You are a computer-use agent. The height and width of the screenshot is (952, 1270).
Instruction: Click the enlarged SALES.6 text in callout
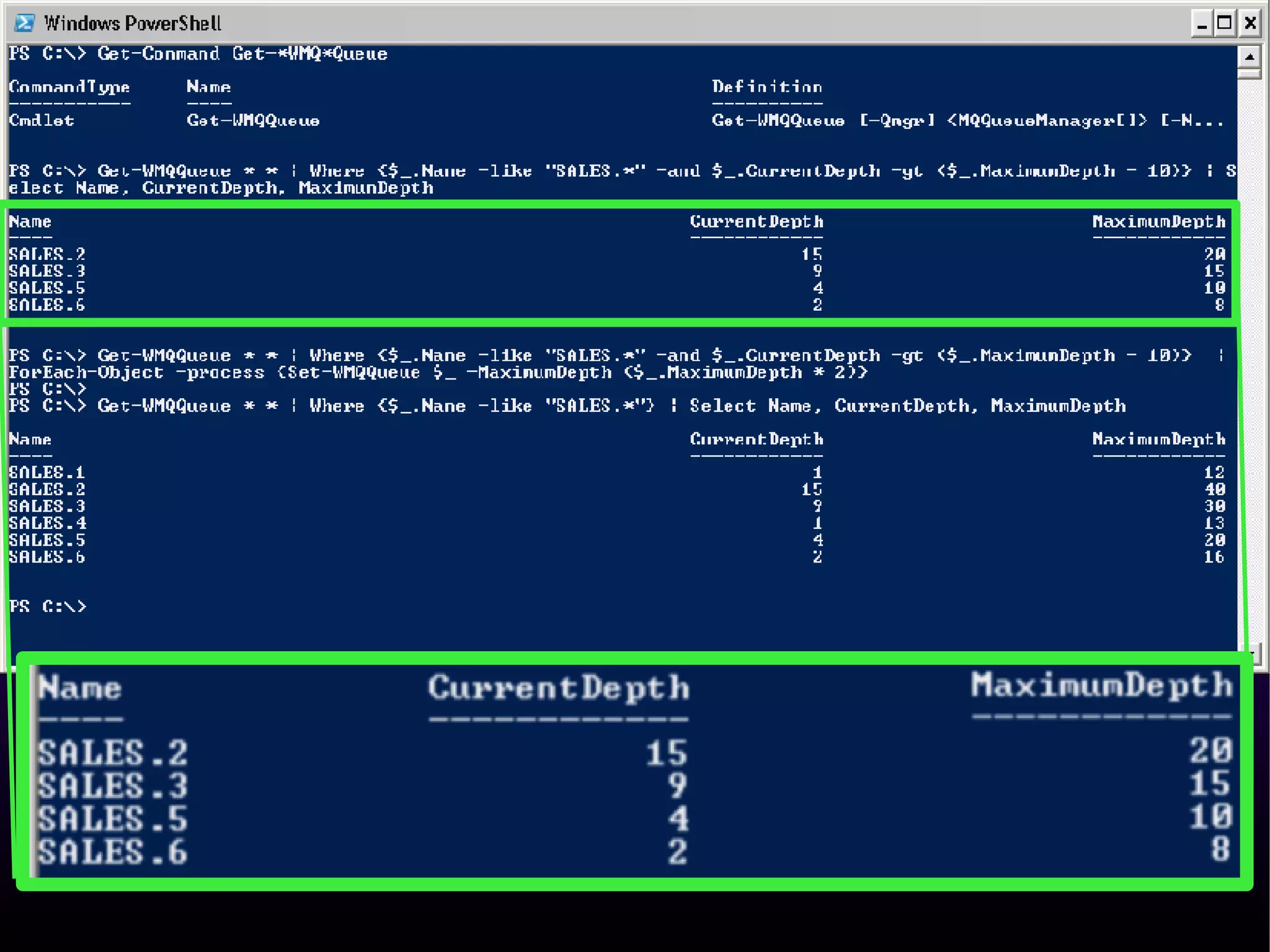pyautogui.click(x=112, y=852)
